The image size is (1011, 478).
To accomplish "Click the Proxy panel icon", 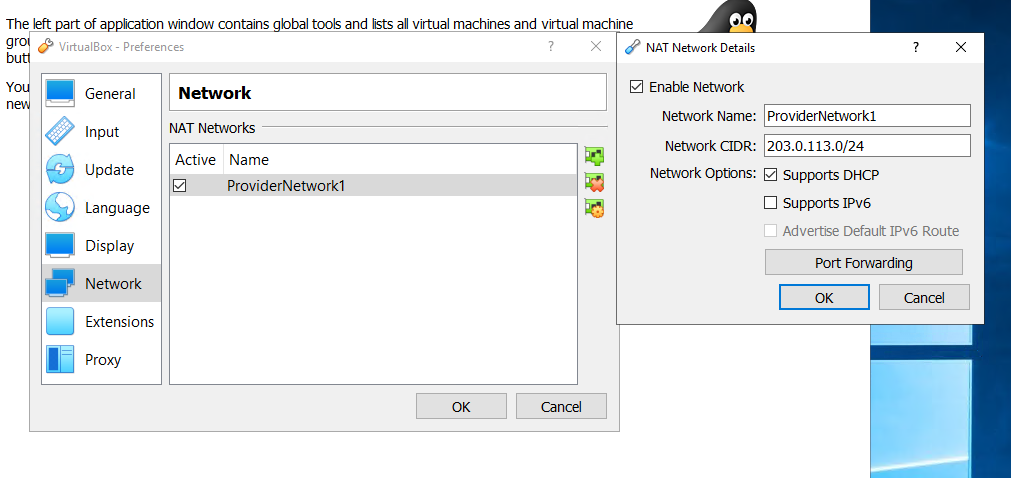I will pos(60,359).
